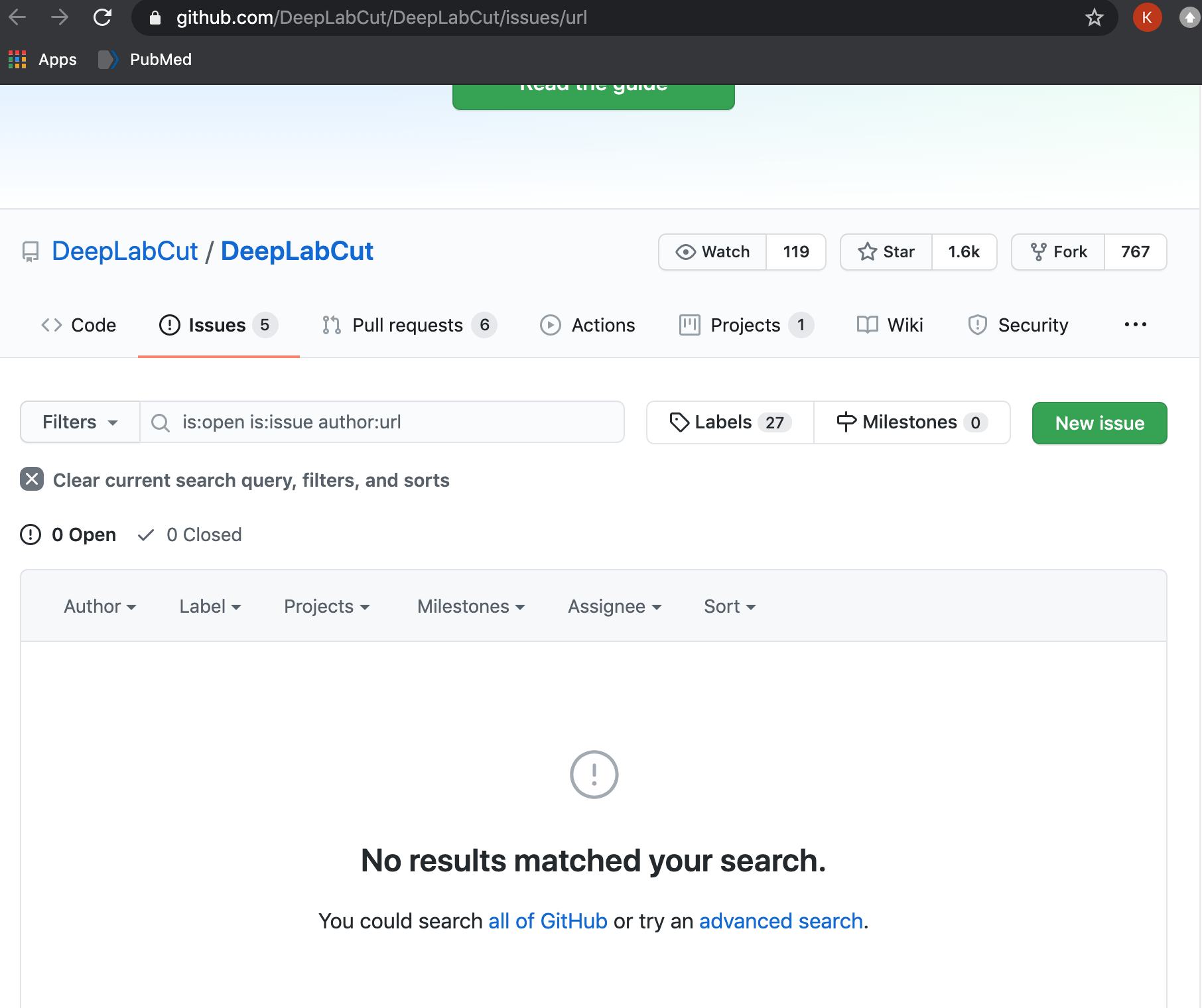View the 767 forks count
The image size is (1202, 1008).
tap(1135, 252)
